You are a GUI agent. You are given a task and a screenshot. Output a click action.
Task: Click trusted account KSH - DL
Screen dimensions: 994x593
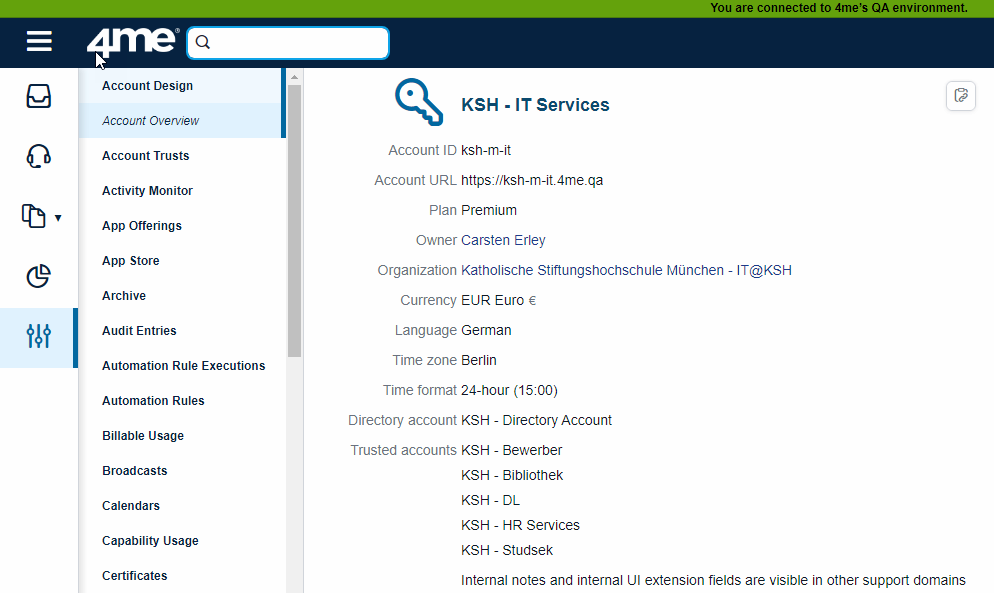coord(490,500)
